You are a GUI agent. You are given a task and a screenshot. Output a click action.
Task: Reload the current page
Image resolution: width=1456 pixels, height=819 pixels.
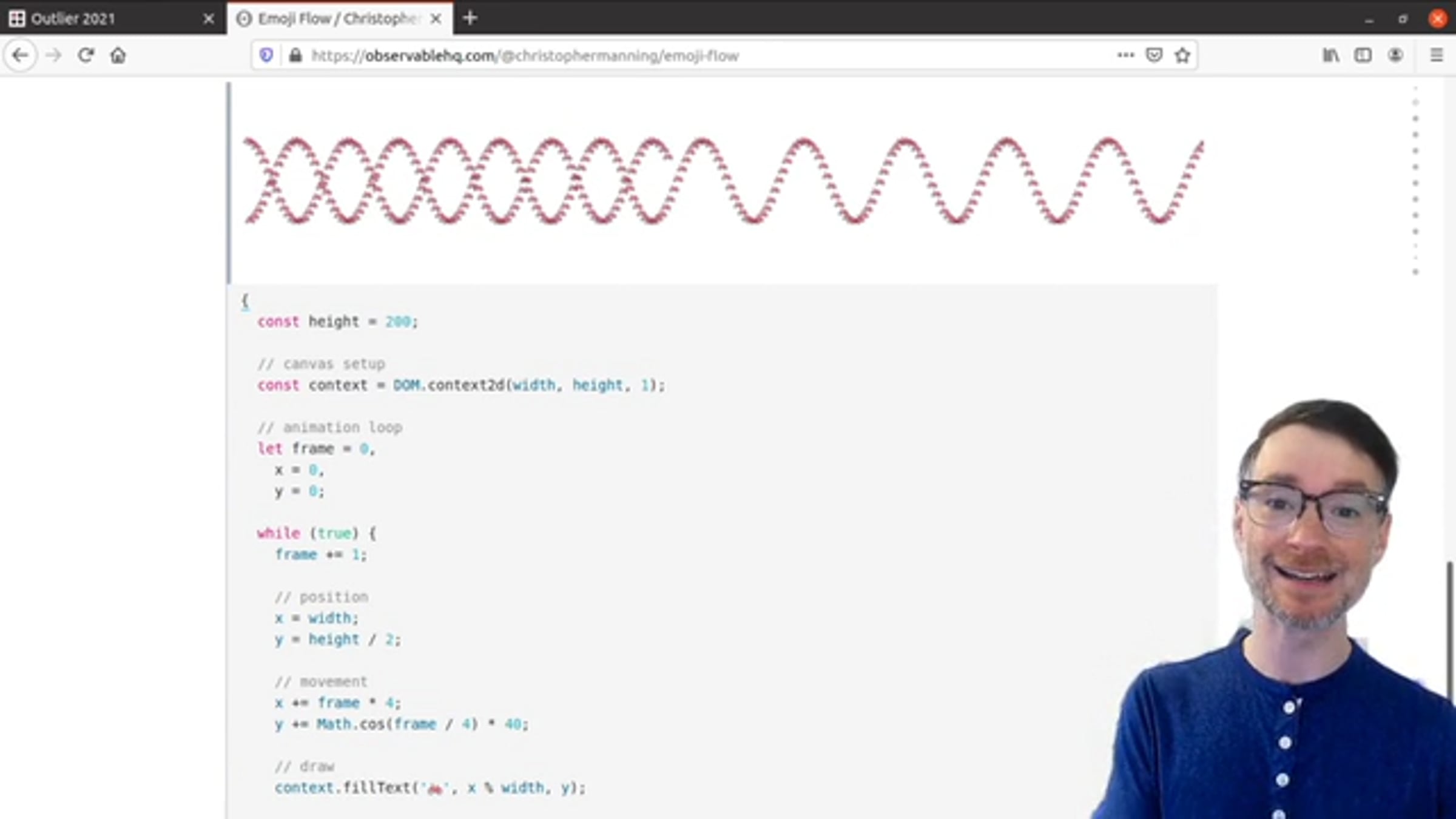point(86,55)
